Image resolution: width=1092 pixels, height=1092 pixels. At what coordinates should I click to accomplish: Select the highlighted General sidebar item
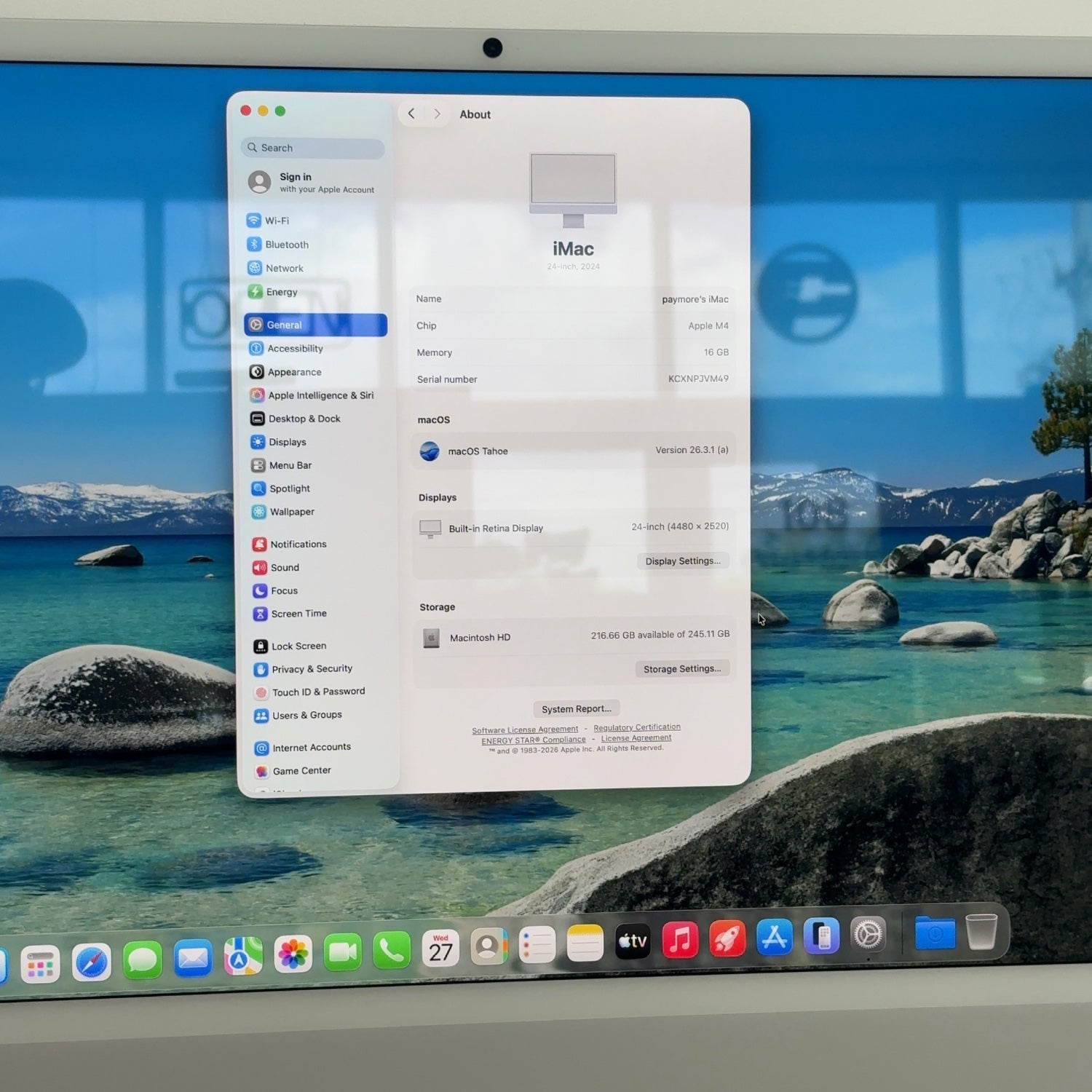[x=315, y=325]
